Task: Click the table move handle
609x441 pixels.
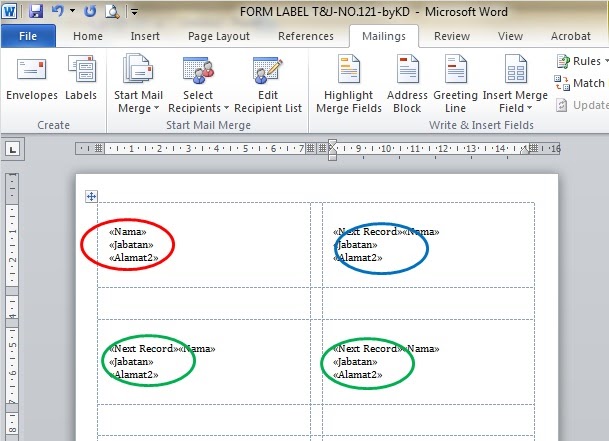Action: [91, 196]
